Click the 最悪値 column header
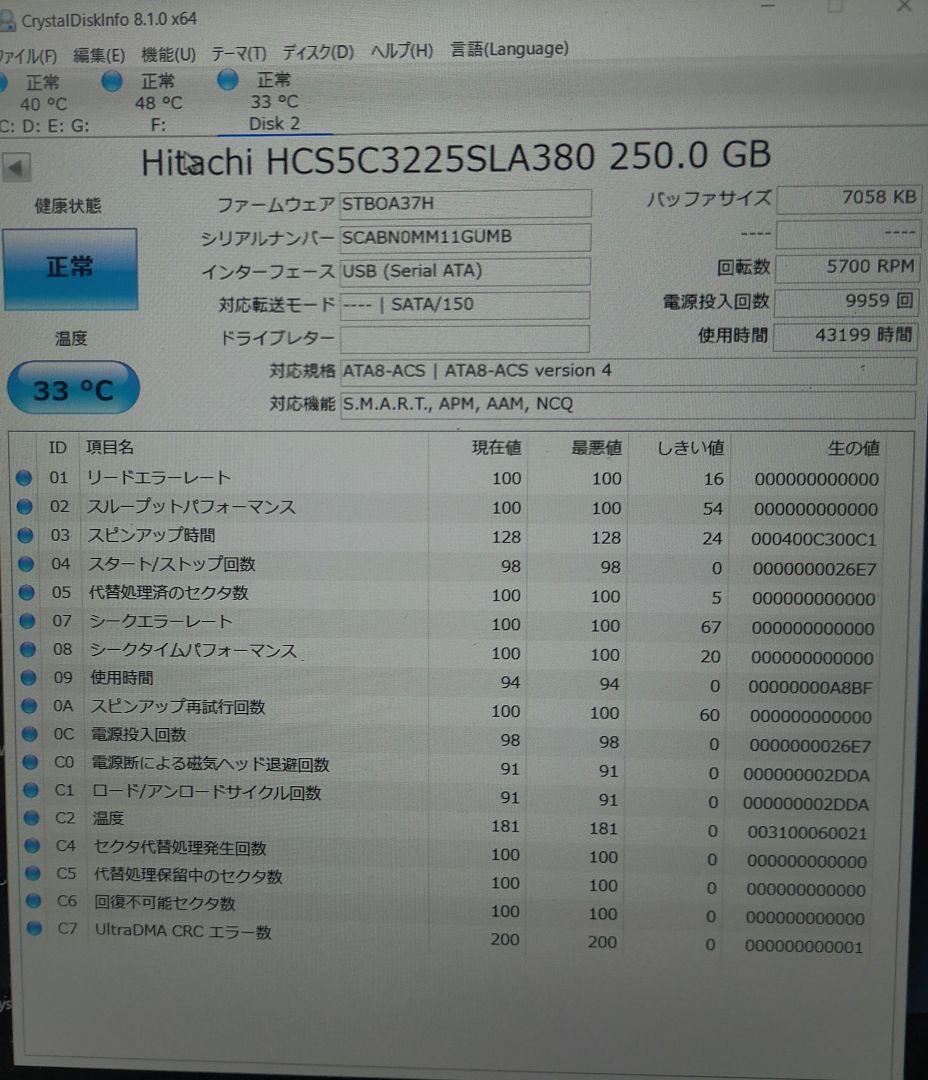 tap(597, 448)
